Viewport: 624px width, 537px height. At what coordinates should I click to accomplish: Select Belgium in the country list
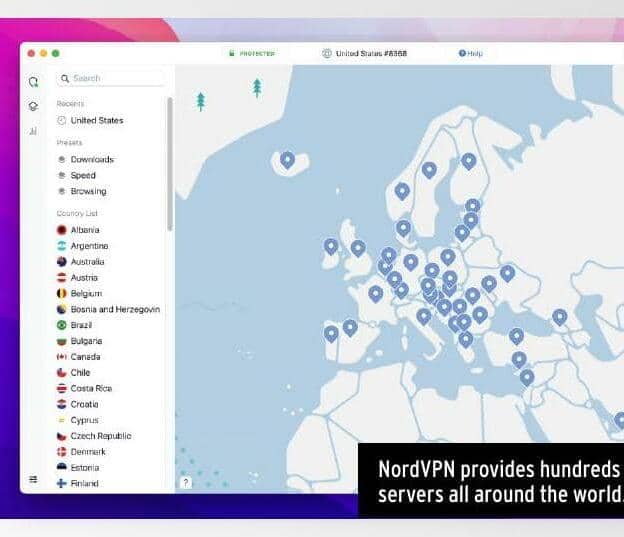tap(80, 293)
